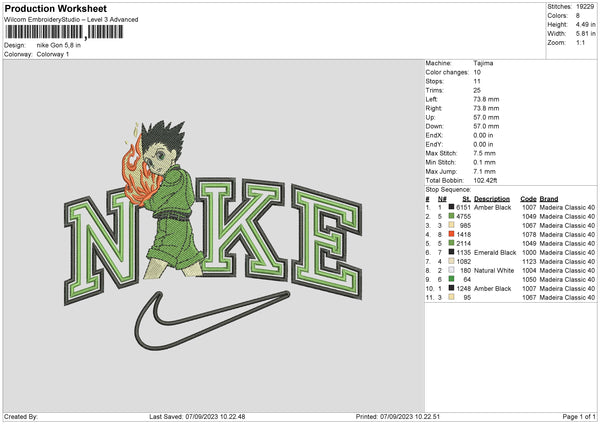600x424 pixels.
Task: Select the N# column header
Action: pos(442,199)
